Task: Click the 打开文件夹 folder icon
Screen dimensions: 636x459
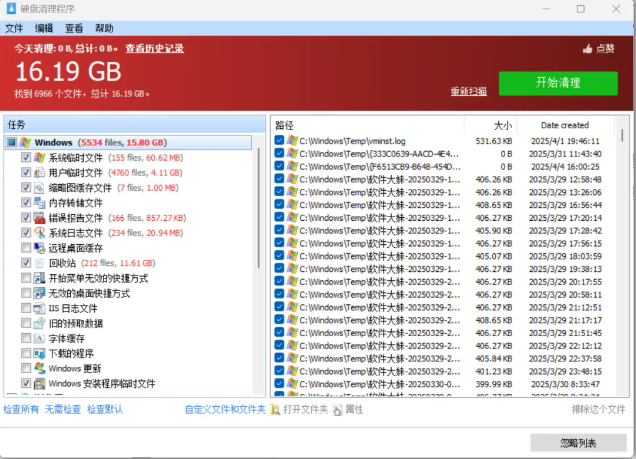Action: click(x=275, y=410)
